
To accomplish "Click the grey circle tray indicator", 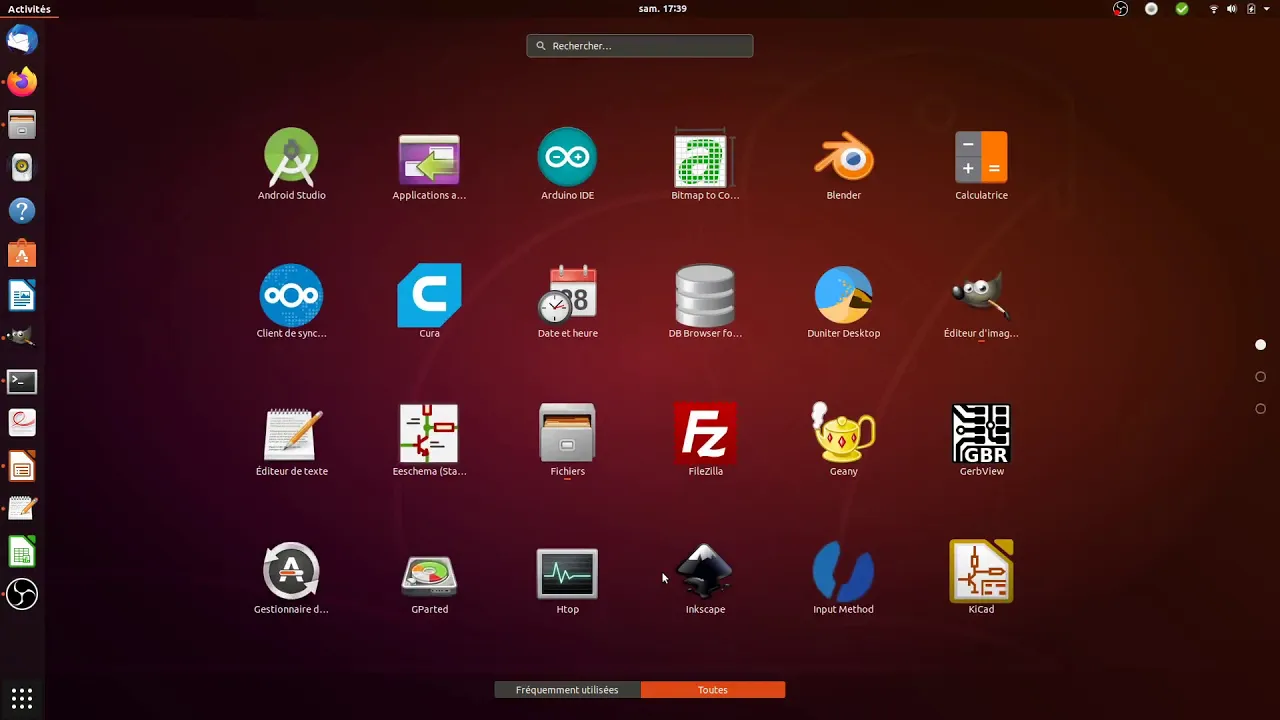I will (1152, 9).
